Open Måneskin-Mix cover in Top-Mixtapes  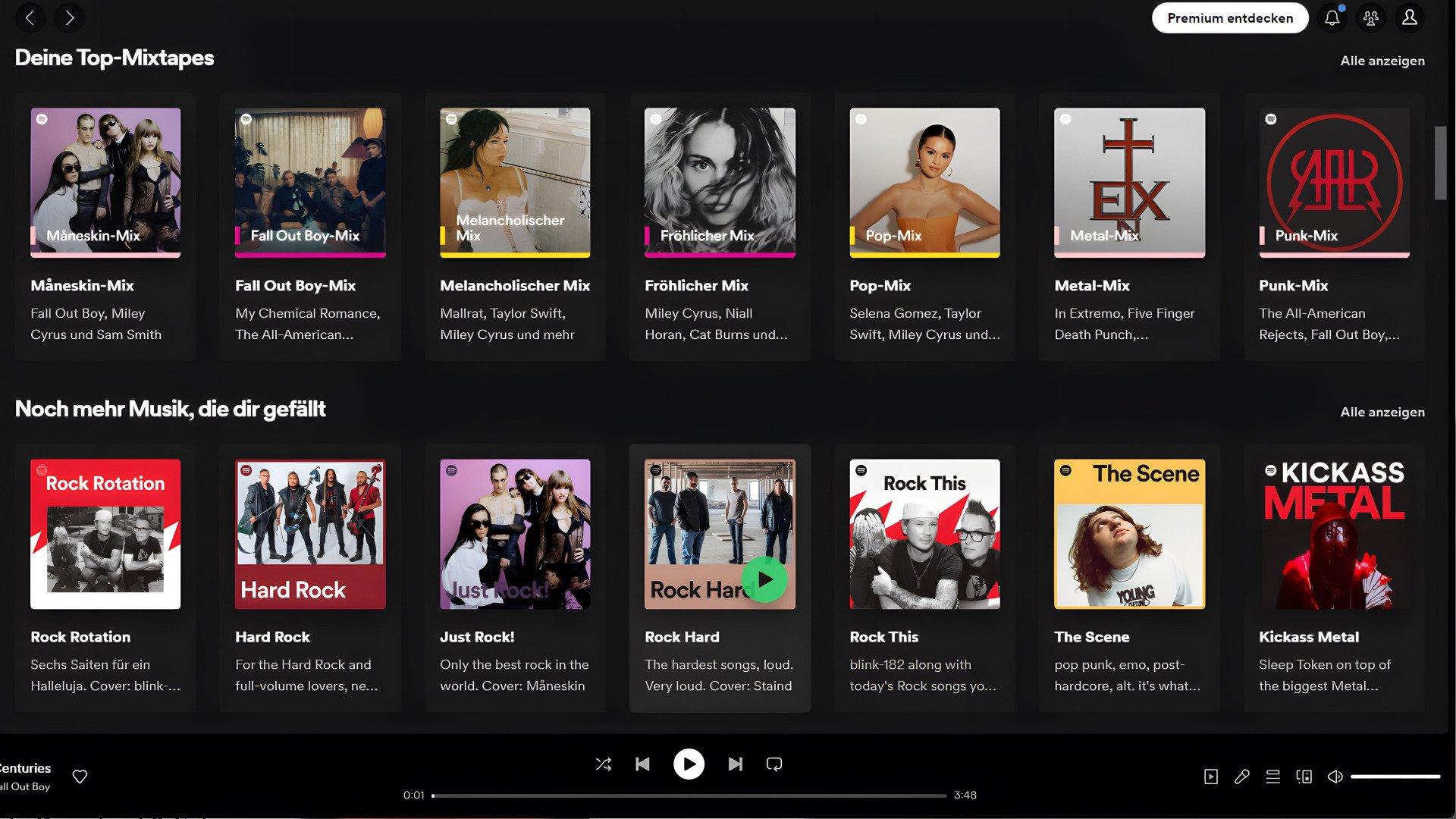(x=105, y=183)
